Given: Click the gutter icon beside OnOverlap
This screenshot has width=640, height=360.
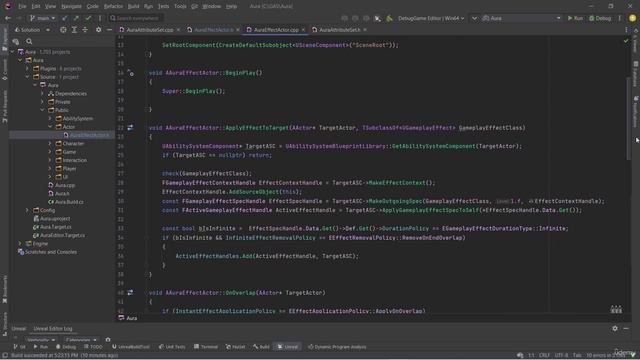Looking at the screenshot, I should click(x=130, y=293).
